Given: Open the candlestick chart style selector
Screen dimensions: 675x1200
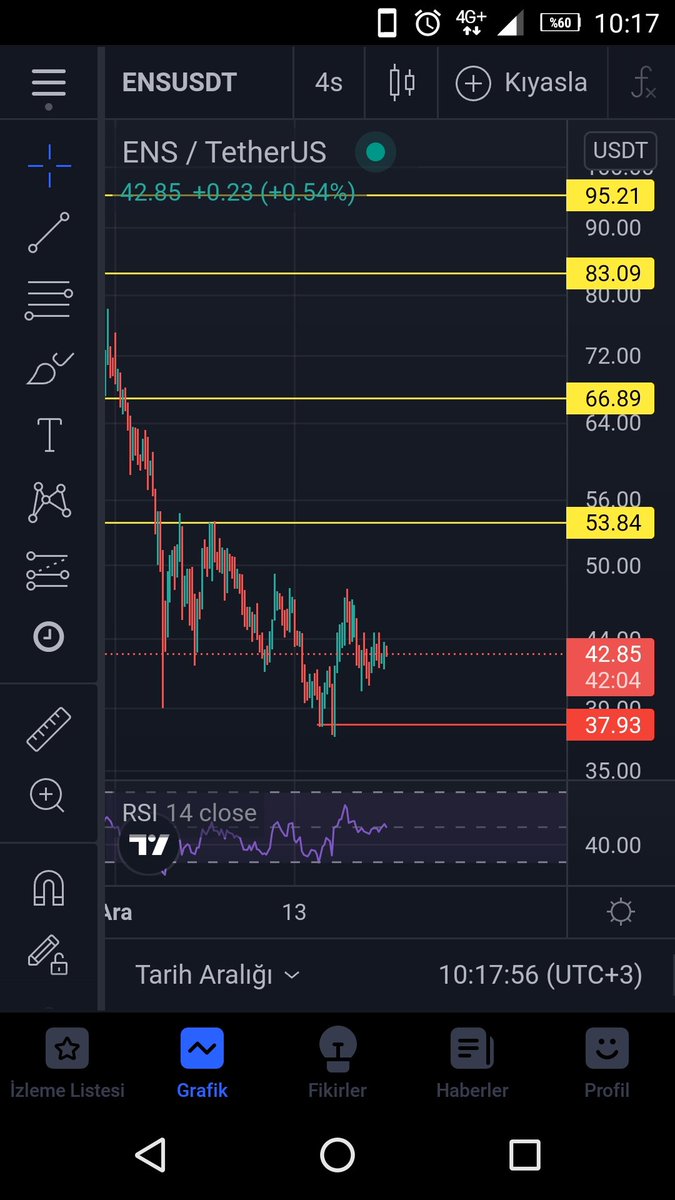Looking at the screenshot, I should (402, 83).
